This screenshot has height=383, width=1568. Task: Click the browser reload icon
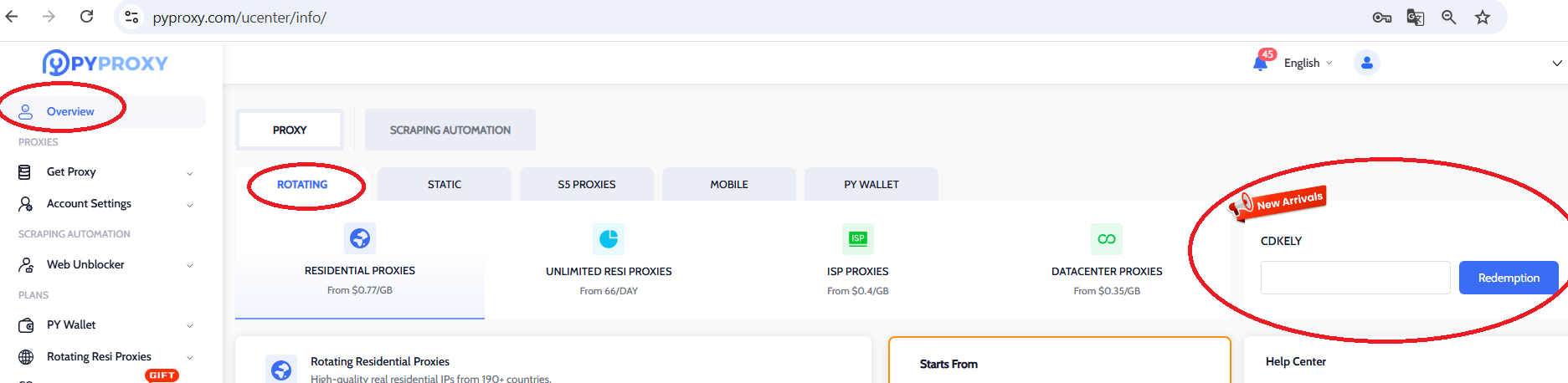tap(86, 17)
